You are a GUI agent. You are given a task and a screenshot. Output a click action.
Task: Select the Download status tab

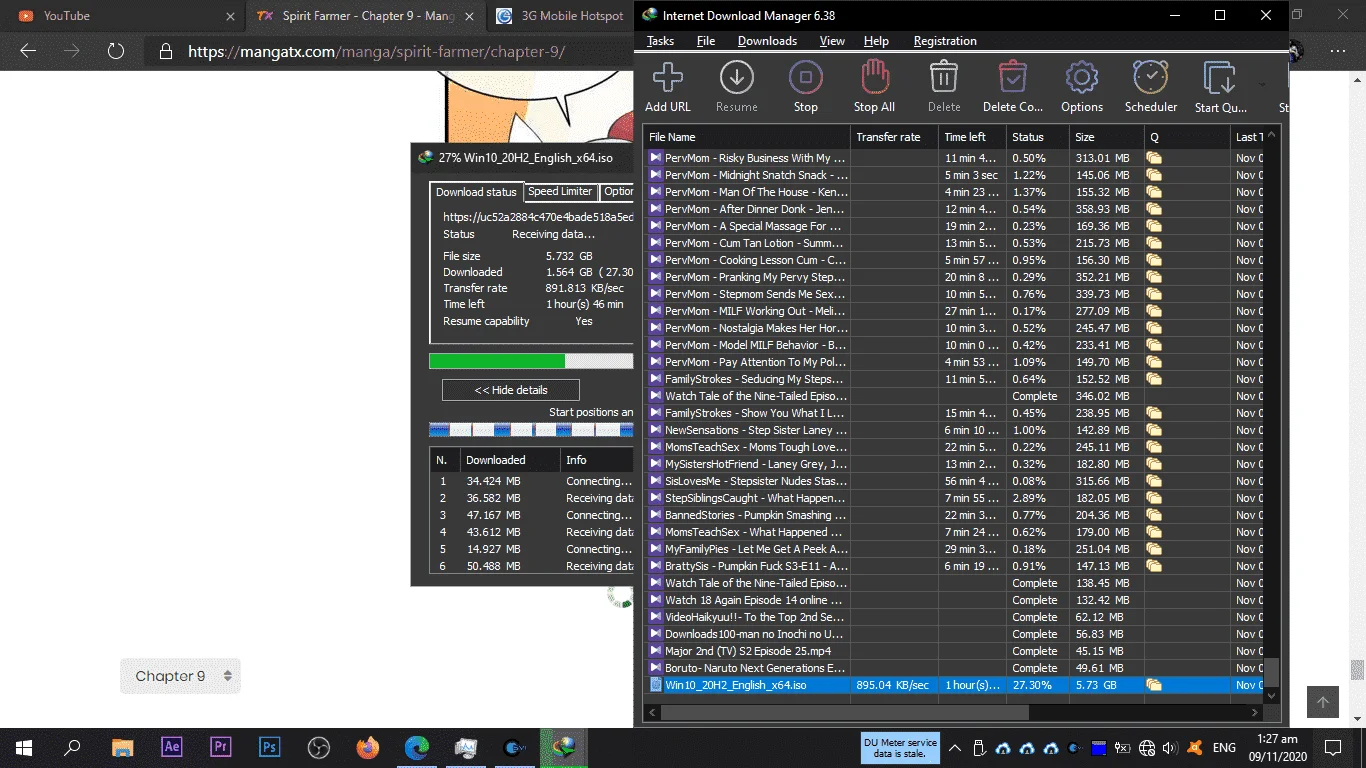(x=476, y=192)
